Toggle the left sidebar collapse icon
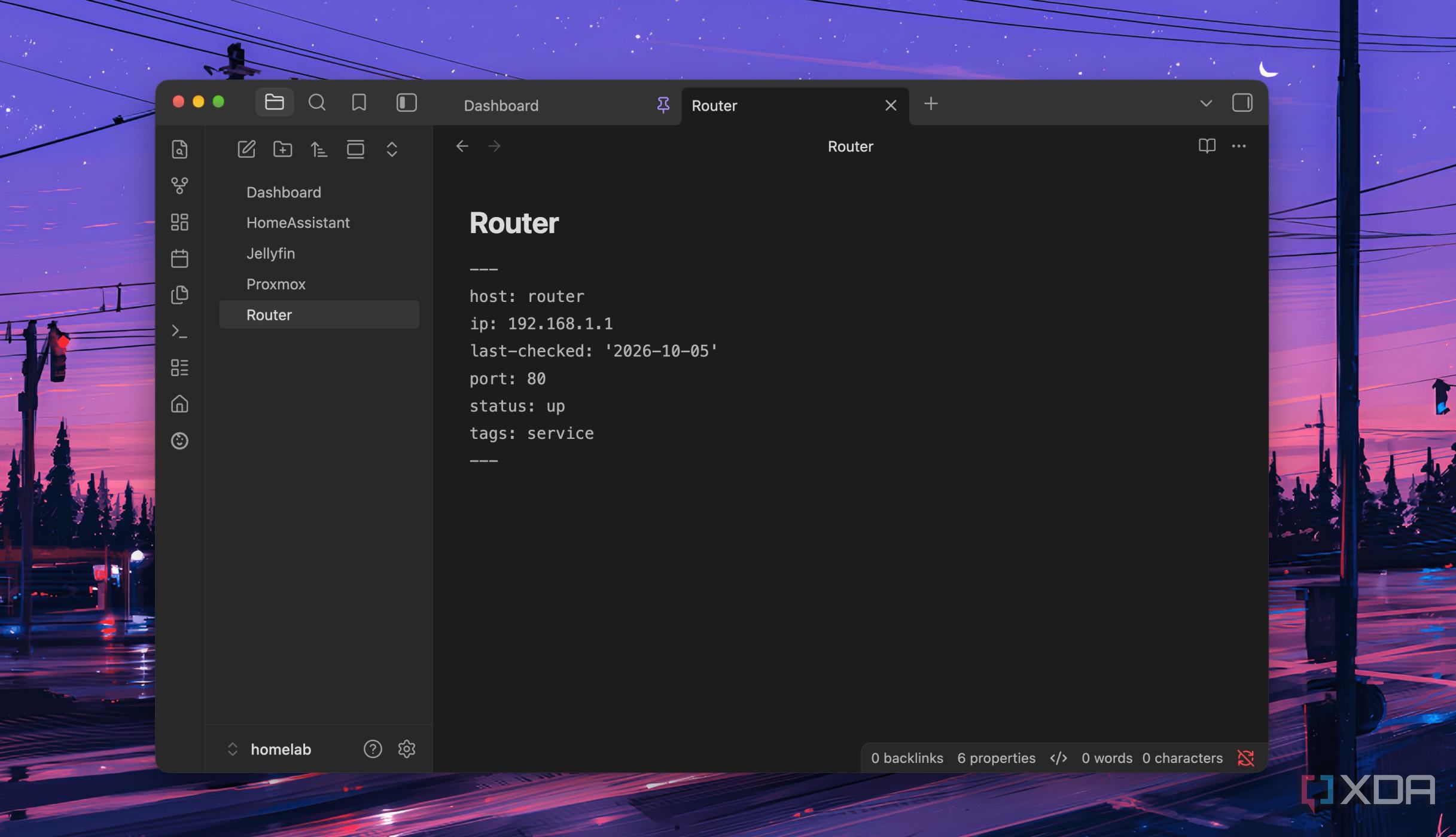 pyautogui.click(x=406, y=102)
